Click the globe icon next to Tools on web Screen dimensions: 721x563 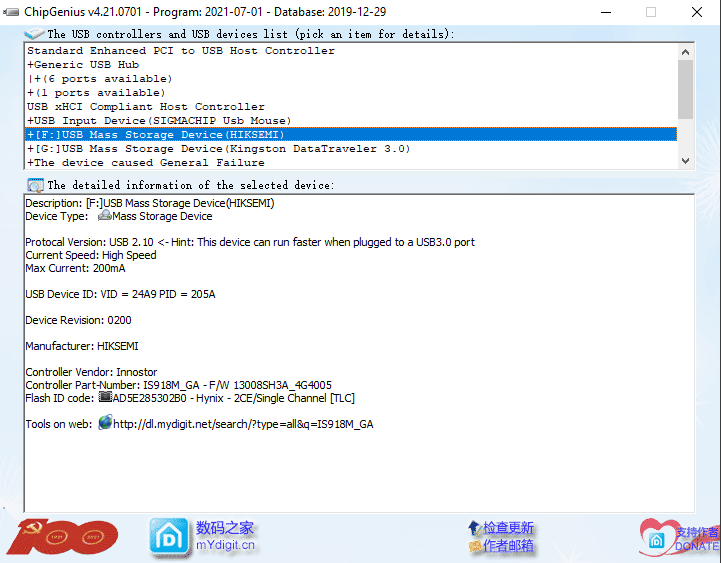coord(105,422)
